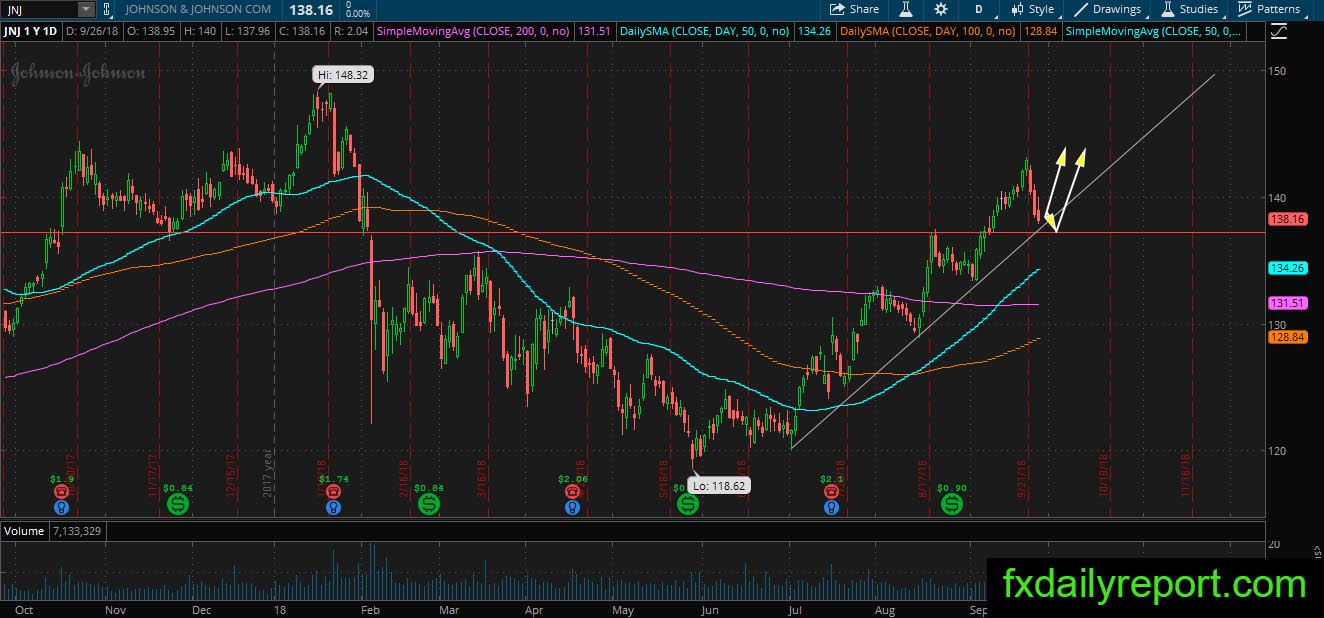Click the 134.26 study value in header

[813, 32]
